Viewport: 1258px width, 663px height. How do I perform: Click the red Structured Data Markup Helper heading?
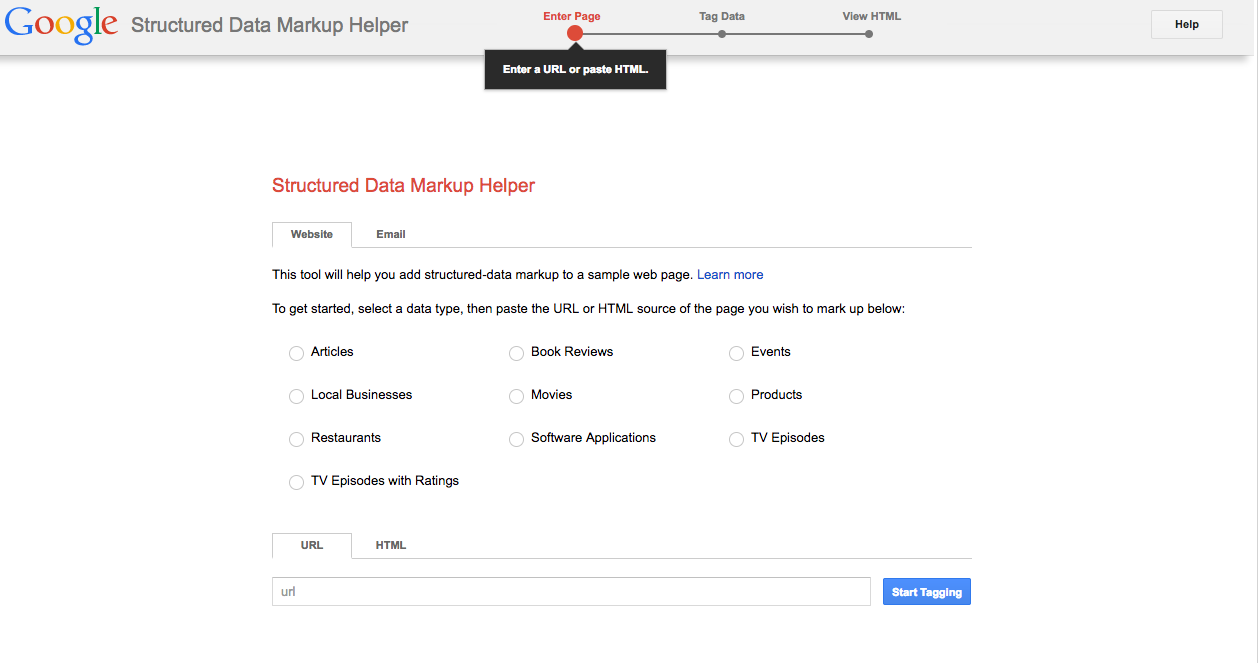404,185
